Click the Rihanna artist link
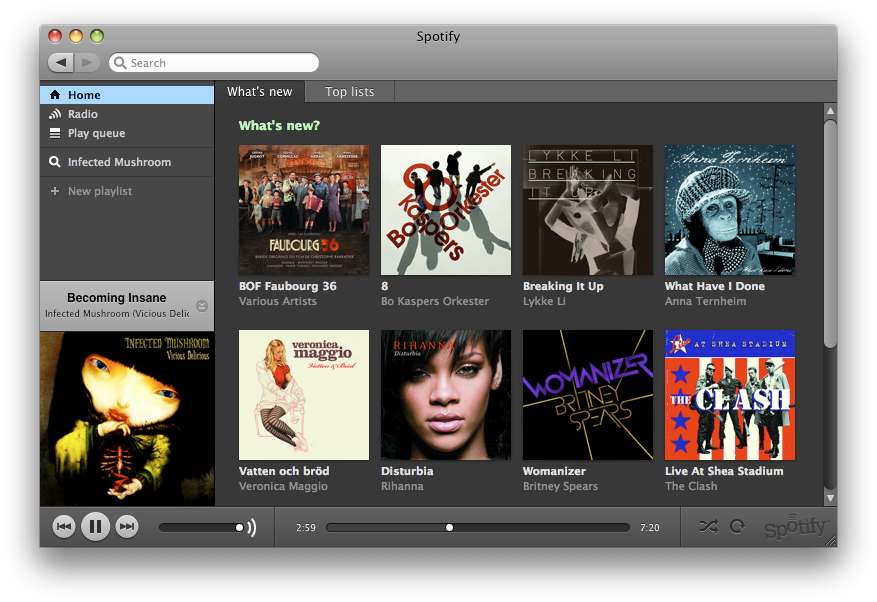Screen dimensions: 877x602 click(x=402, y=486)
